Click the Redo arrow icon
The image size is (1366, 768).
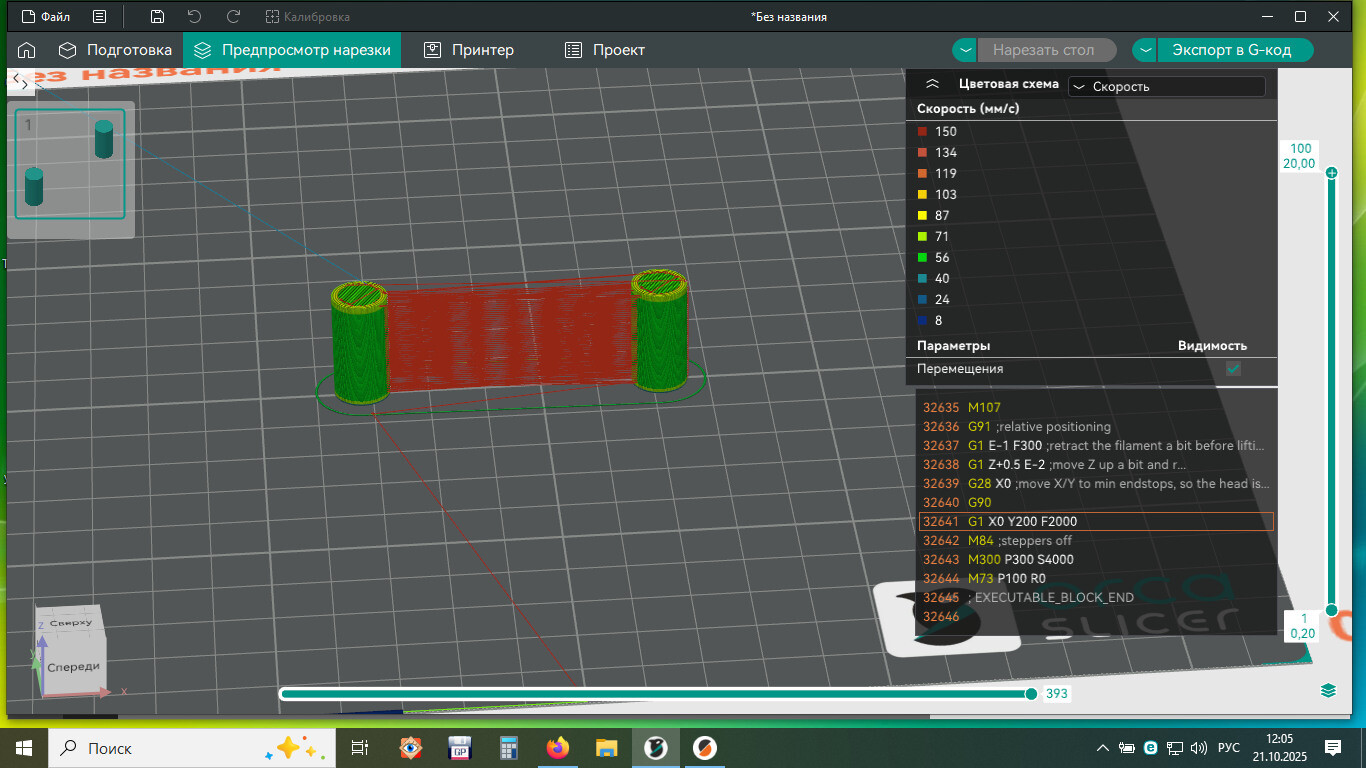pyautogui.click(x=233, y=17)
